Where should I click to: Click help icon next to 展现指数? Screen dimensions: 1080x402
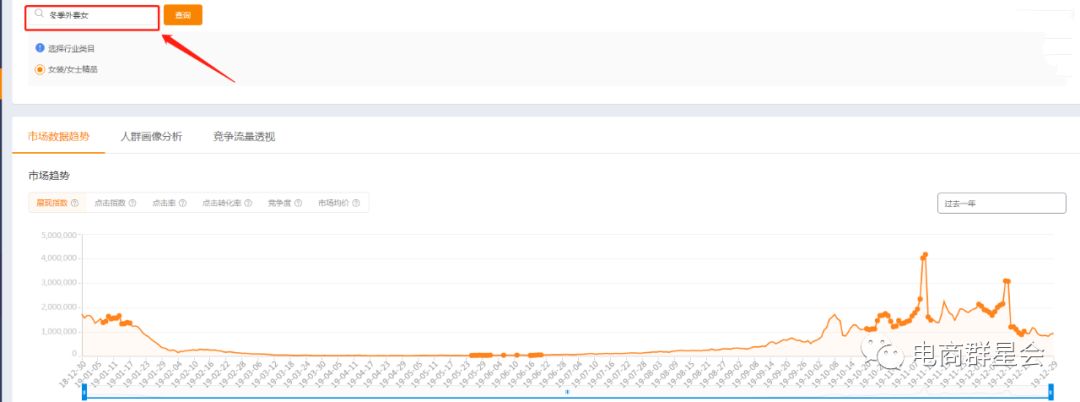[74, 203]
